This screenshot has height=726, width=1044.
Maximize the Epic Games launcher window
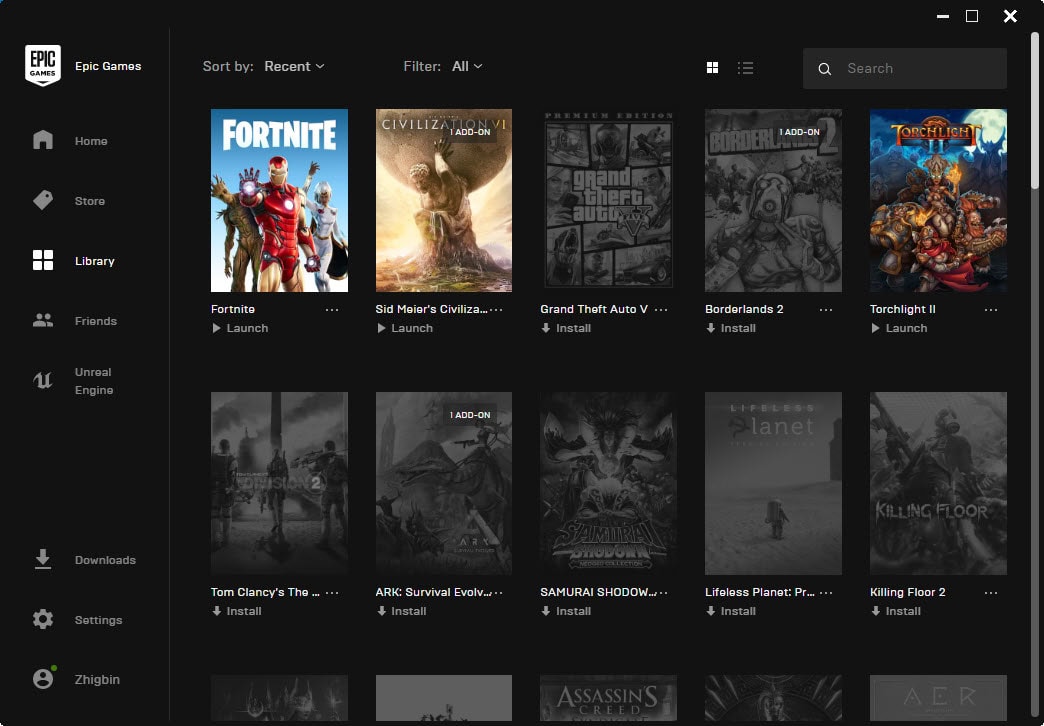click(x=972, y=16)
